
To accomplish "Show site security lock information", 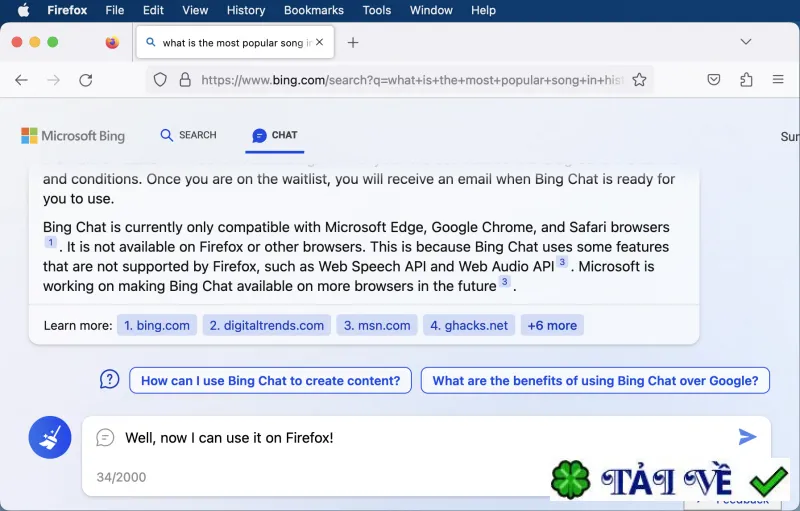I will pyautogui.click(x=185, y=80).
